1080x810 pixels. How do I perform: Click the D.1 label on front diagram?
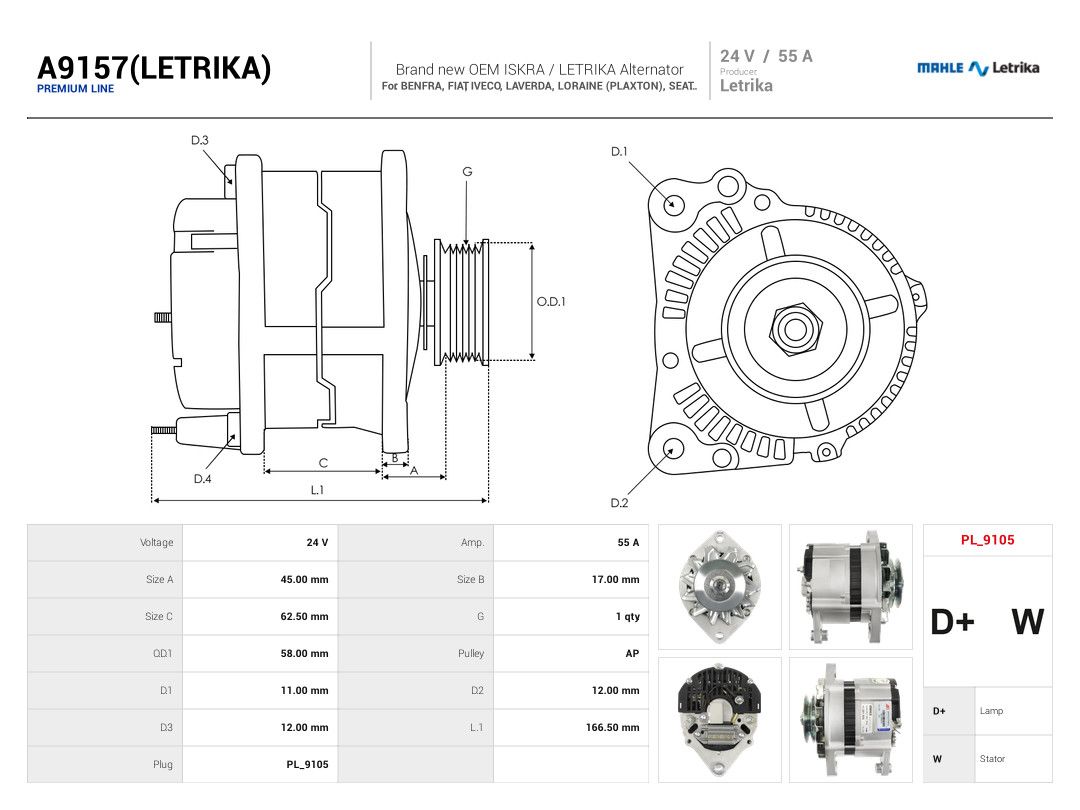click(x=619, y=152)
